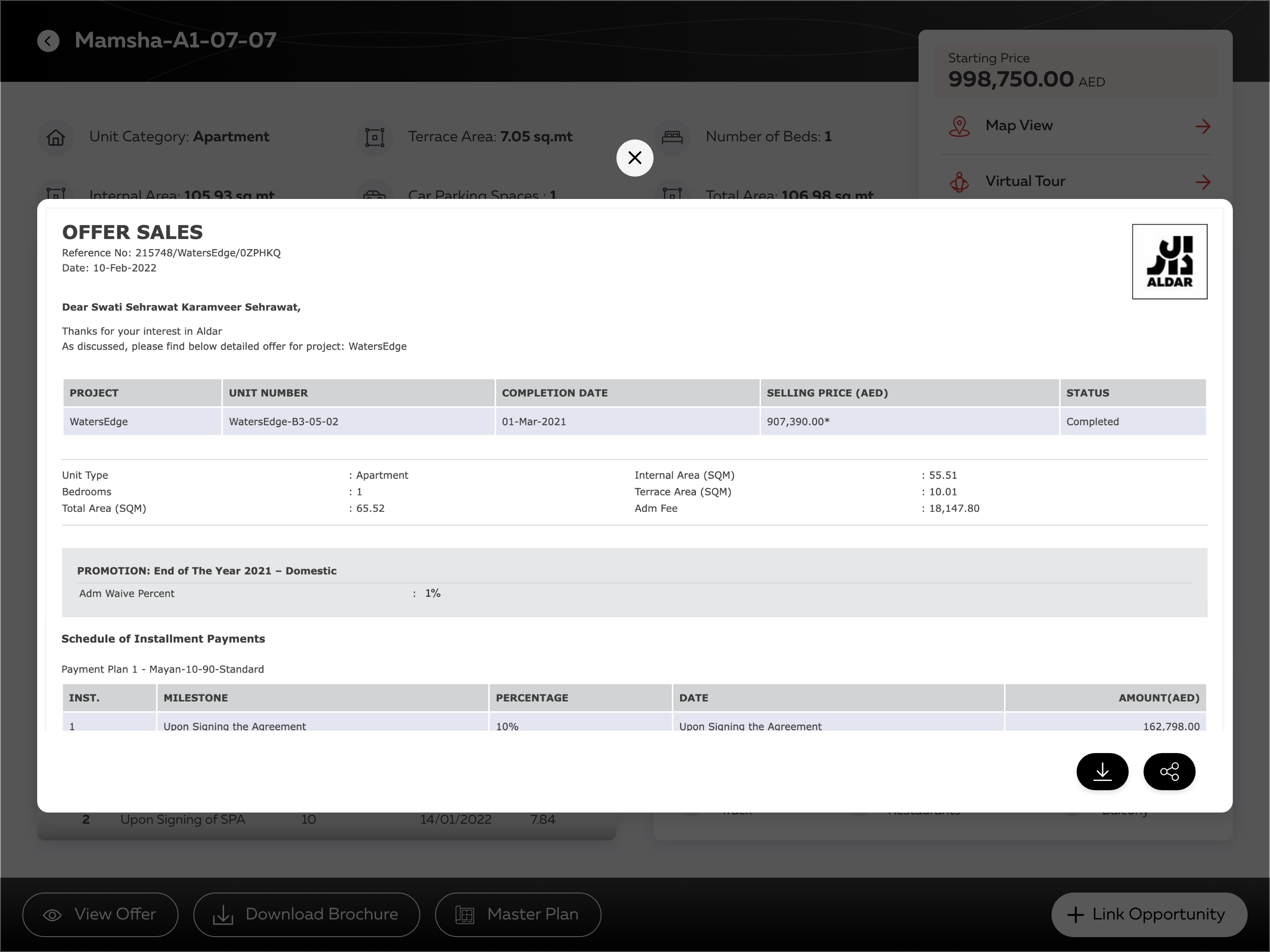Click the red arrow next to Virtual Tour
This screenshot has height=952, width=1270.
click(1202, 182)
